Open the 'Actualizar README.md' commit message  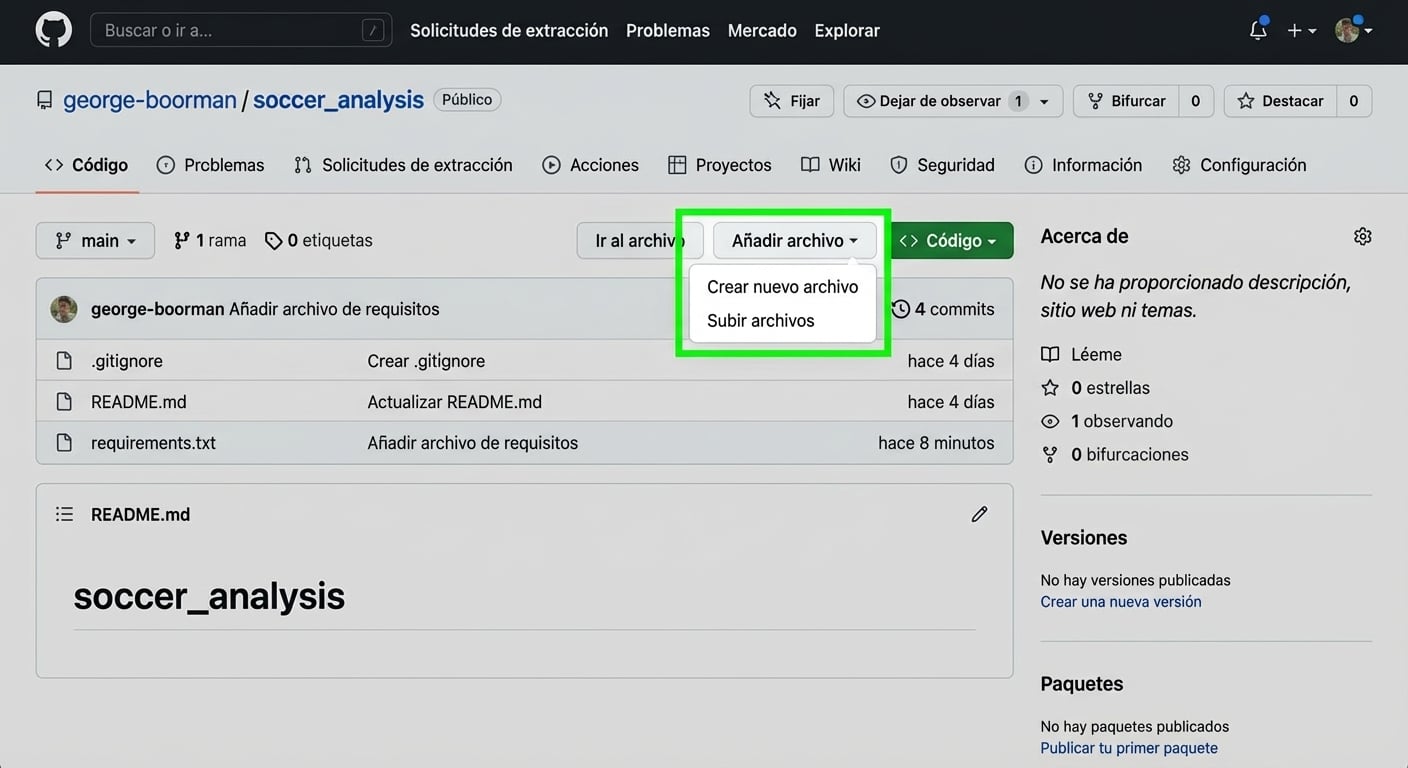[x=455, y=402]
